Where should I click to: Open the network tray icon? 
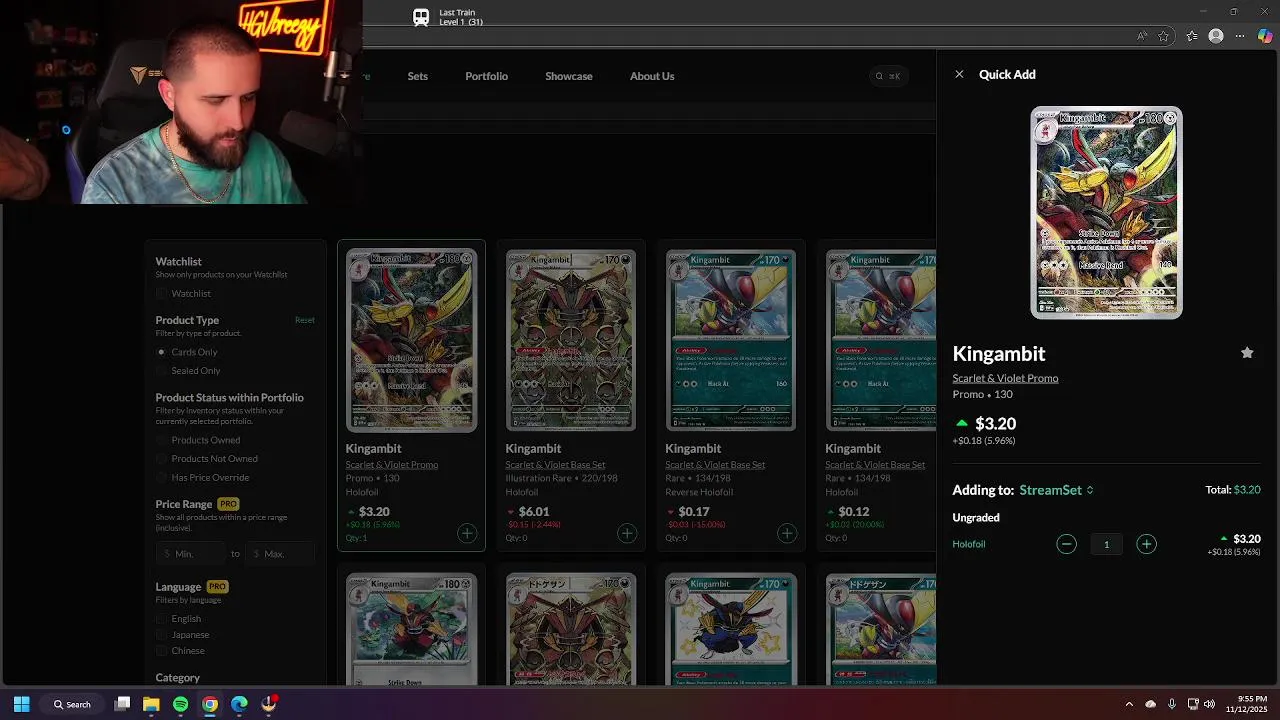(x=1193, y=704)
